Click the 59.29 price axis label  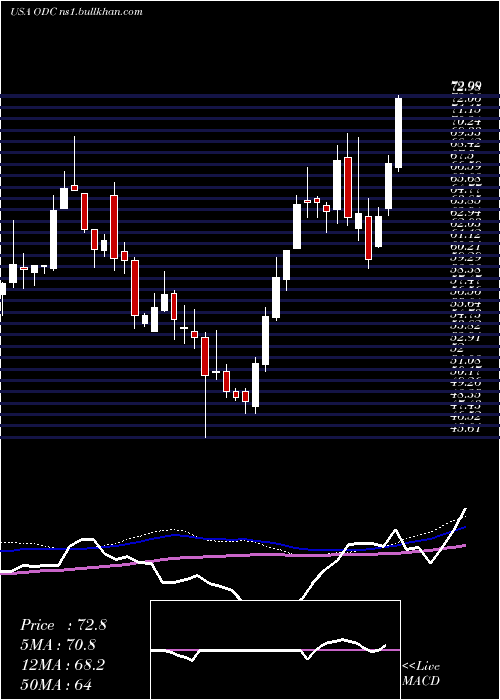466,258
